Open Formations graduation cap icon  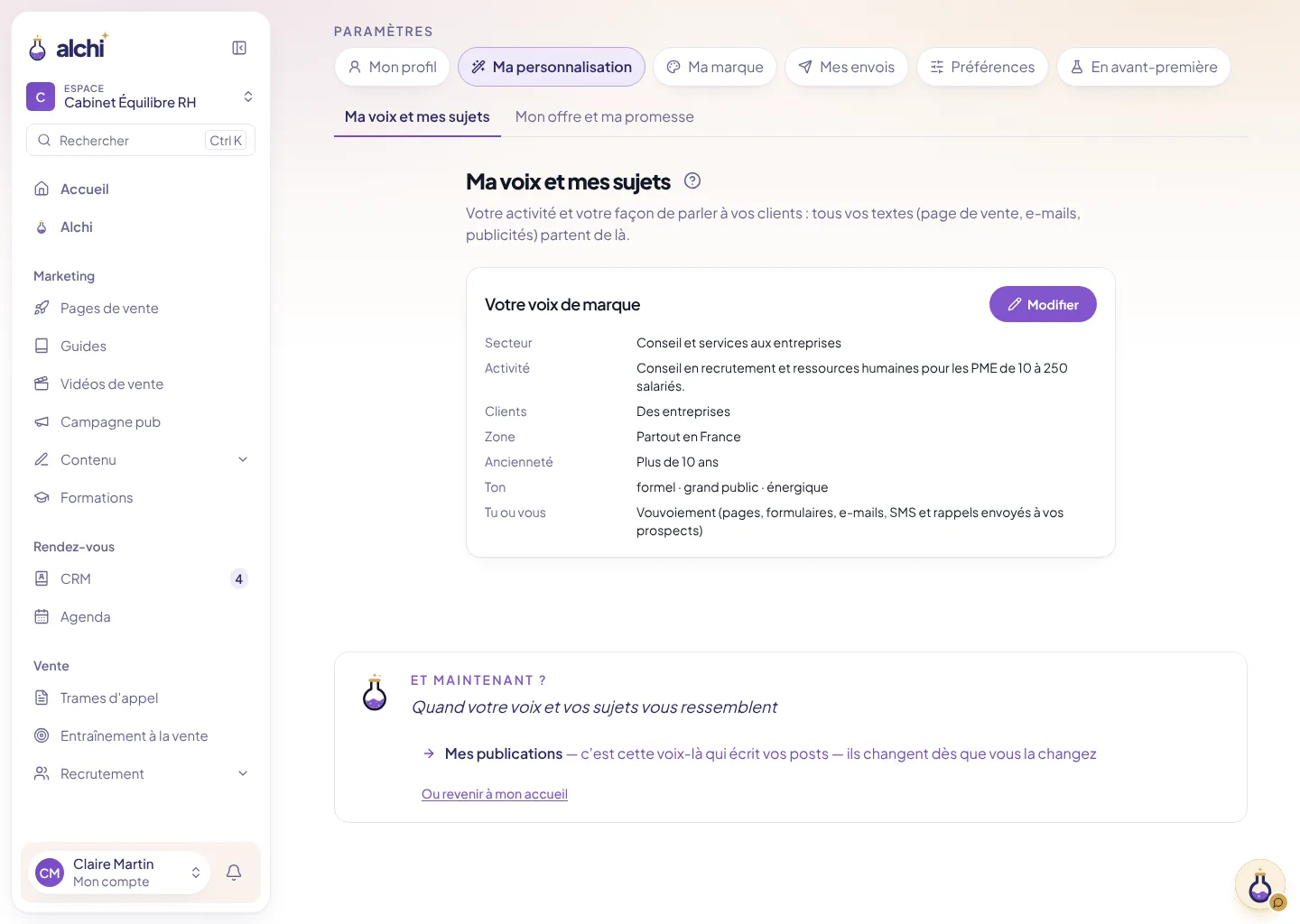pyautogui.click(x=42, y=497)
